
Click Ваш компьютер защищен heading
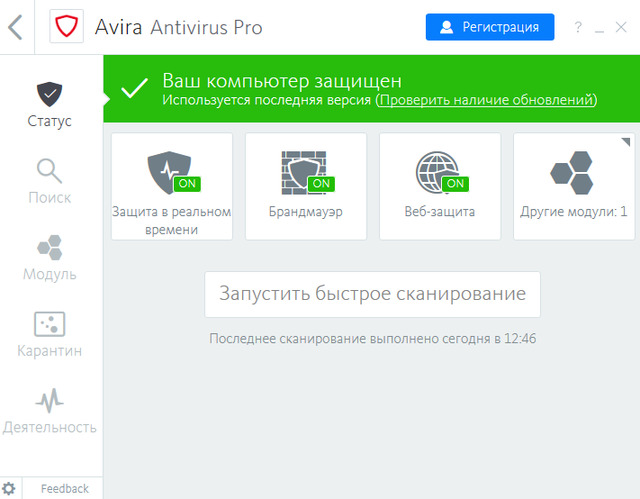click(282, 81)
